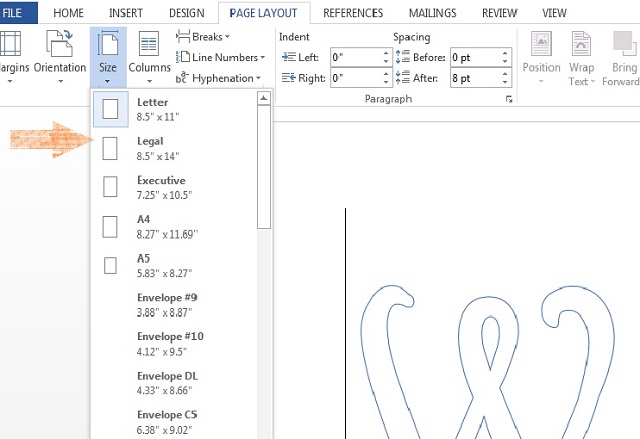Image resolution: width=640 pixels, height=439 pixels.
Task: Click the Spacing After icon
Action: (403, 77)
